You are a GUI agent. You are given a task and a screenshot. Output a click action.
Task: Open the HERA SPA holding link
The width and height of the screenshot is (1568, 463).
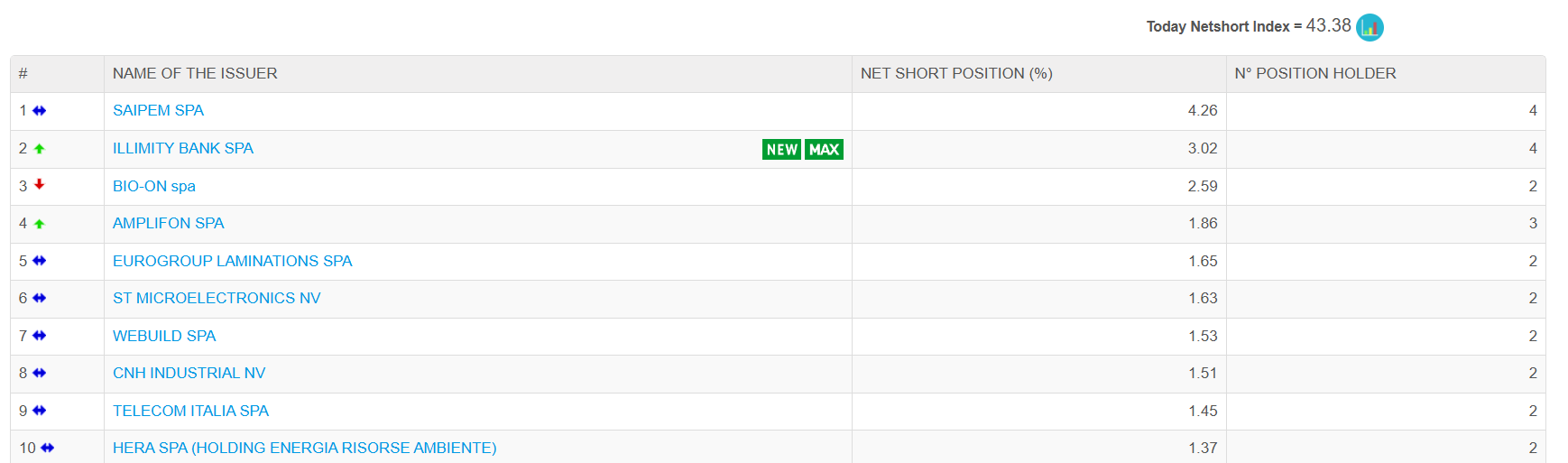[x=305, y=448]
